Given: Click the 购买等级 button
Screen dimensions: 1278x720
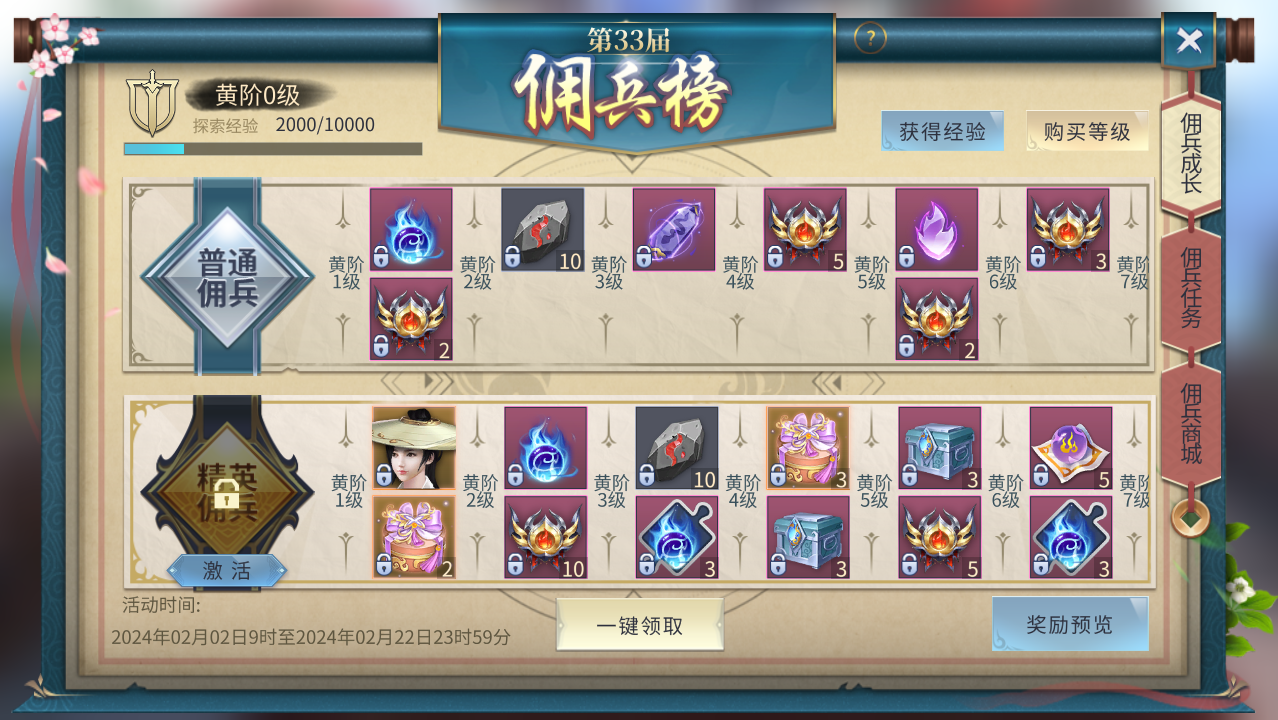Looking at the screenshot, I should [x=1087, y=131].
